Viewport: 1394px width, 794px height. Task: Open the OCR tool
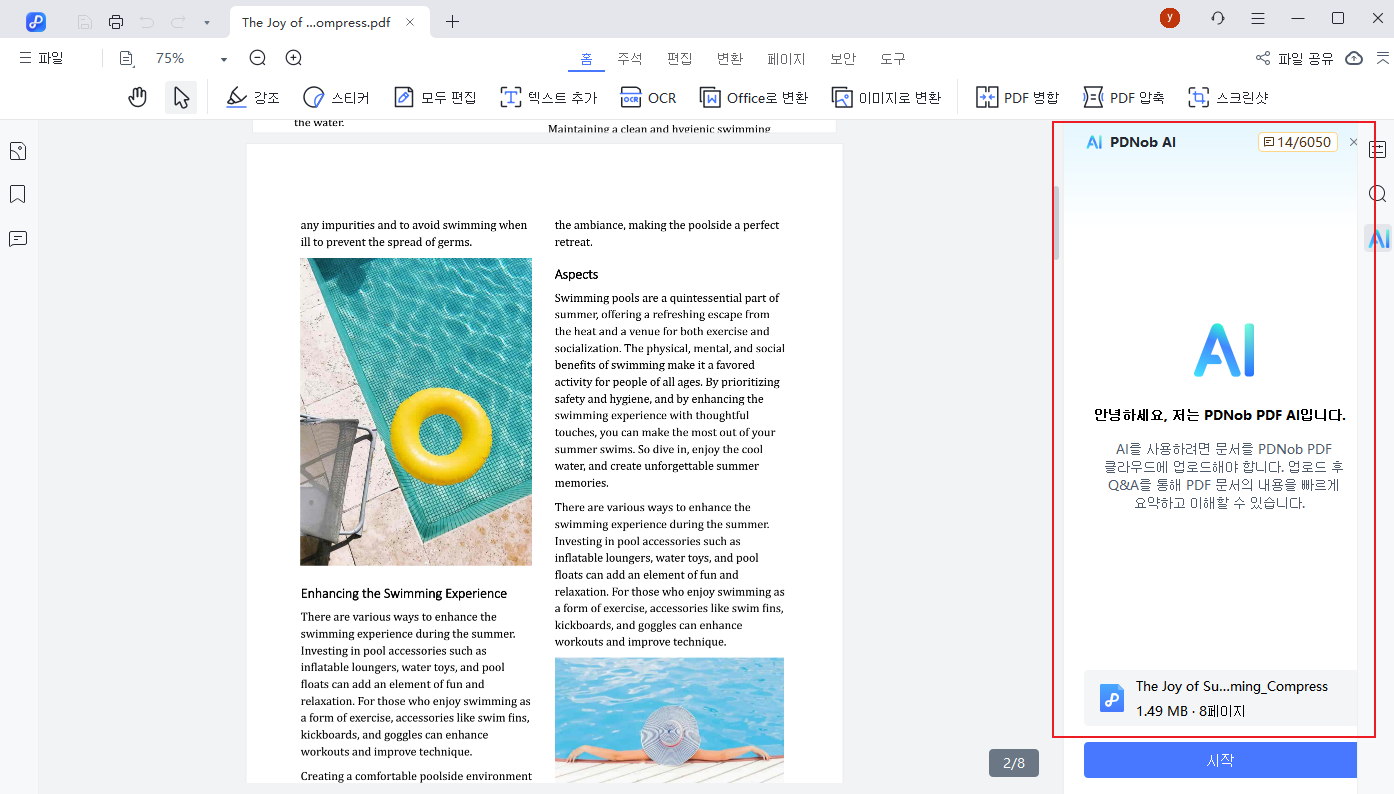[x=648, y=97]
